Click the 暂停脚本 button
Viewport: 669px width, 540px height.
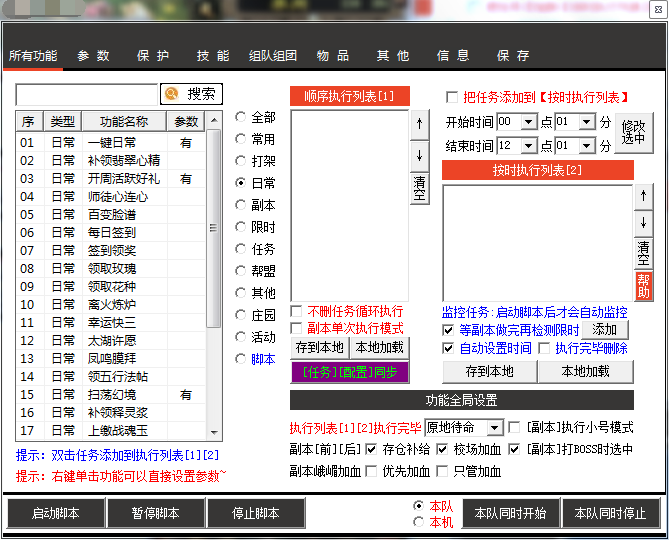156,513
